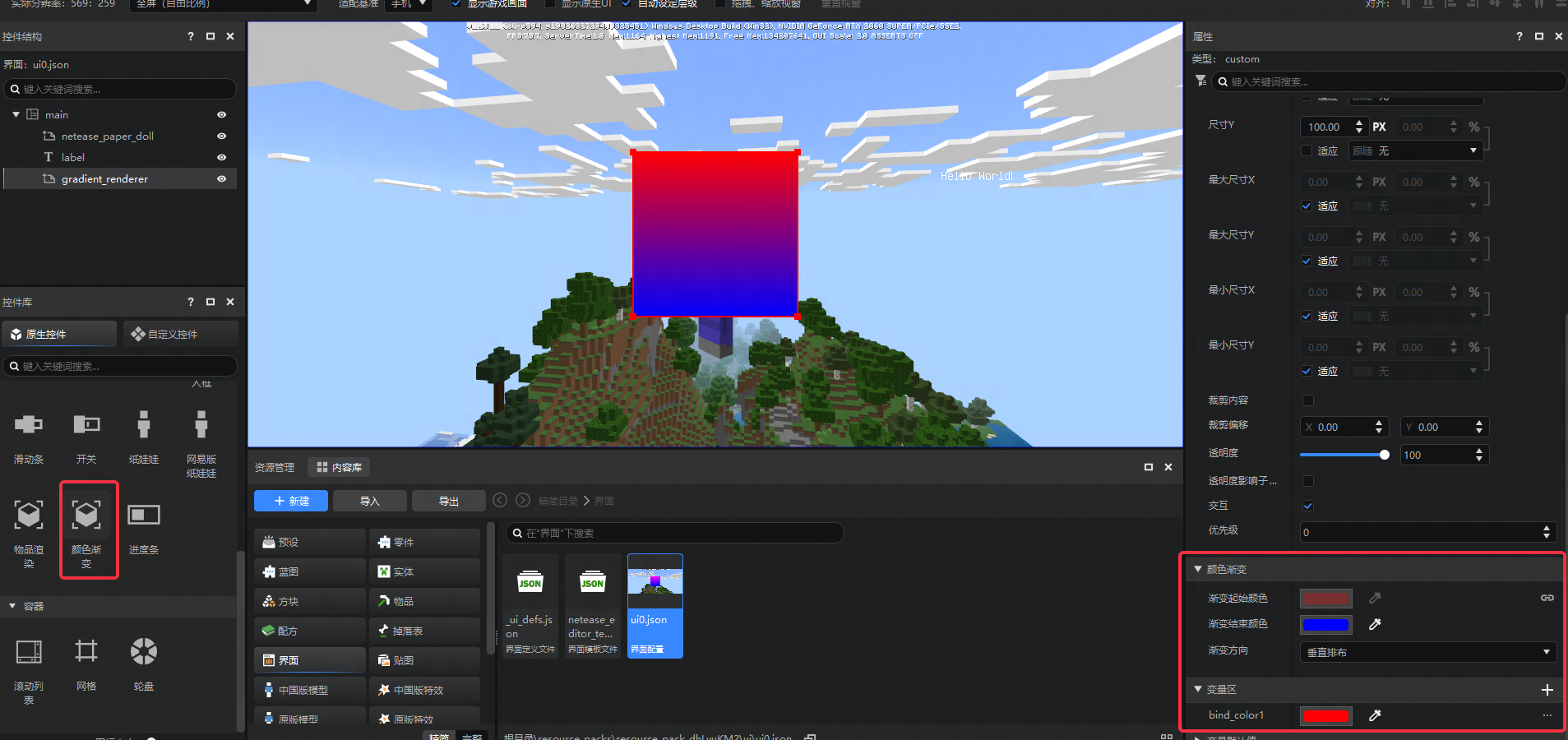Toggle visibility of main node
Viewport: 1568px width, 740px height.
[221, 114]
